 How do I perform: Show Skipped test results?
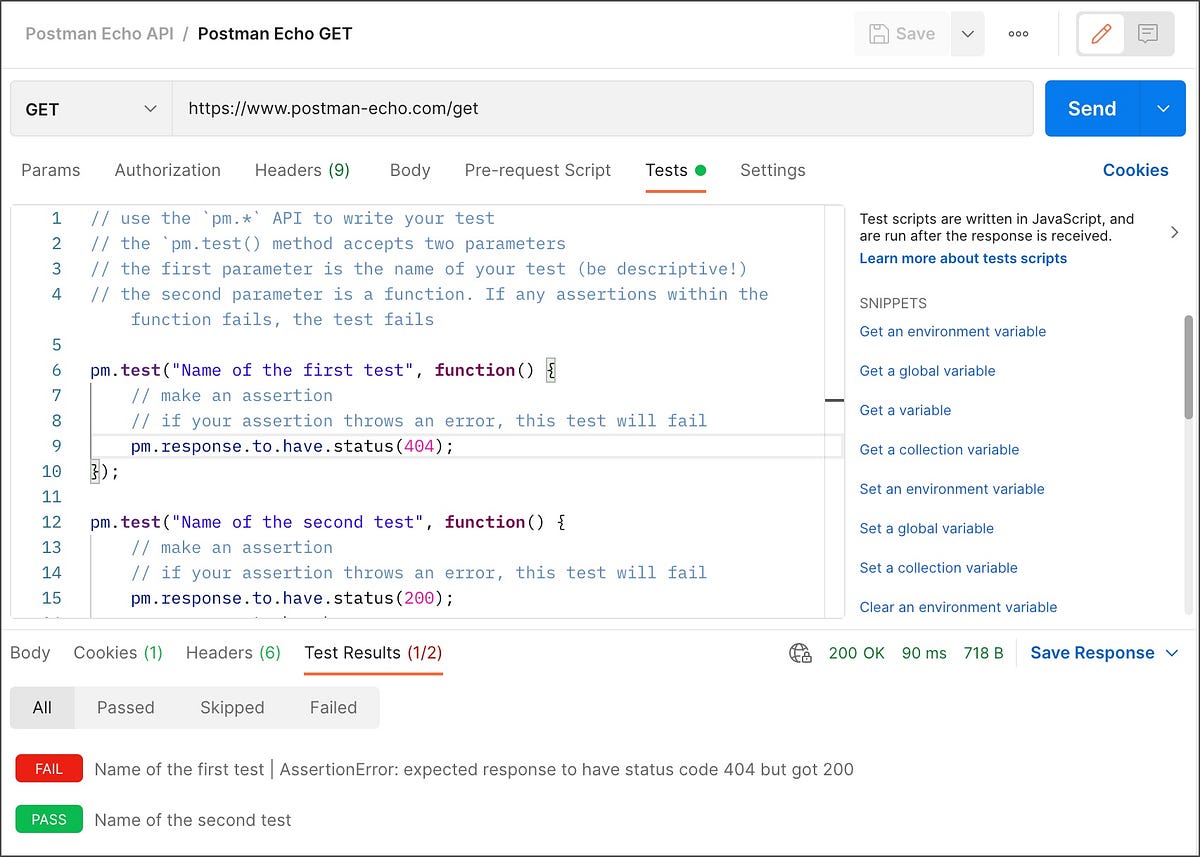pyautogui.click(x=232, y=707)
